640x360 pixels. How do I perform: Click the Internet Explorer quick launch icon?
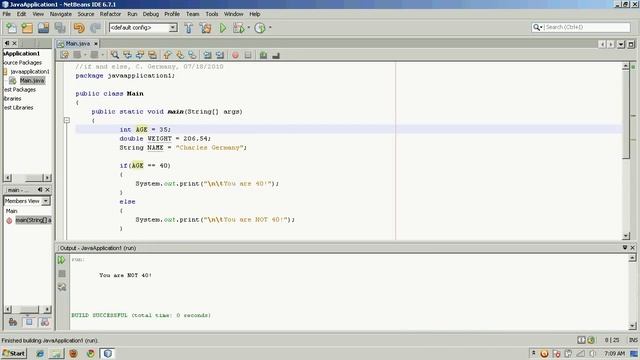click(x=40, y=353)
